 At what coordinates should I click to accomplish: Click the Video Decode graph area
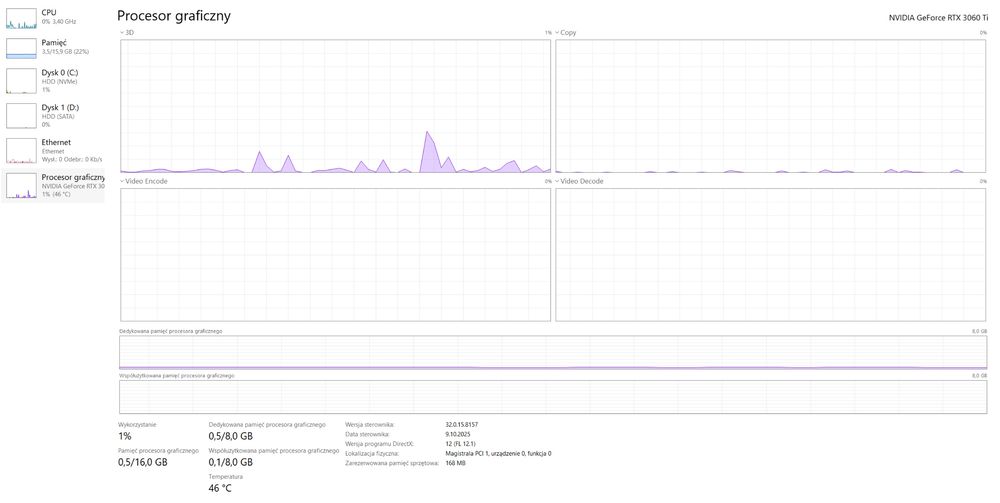click(x=770, y=255)
